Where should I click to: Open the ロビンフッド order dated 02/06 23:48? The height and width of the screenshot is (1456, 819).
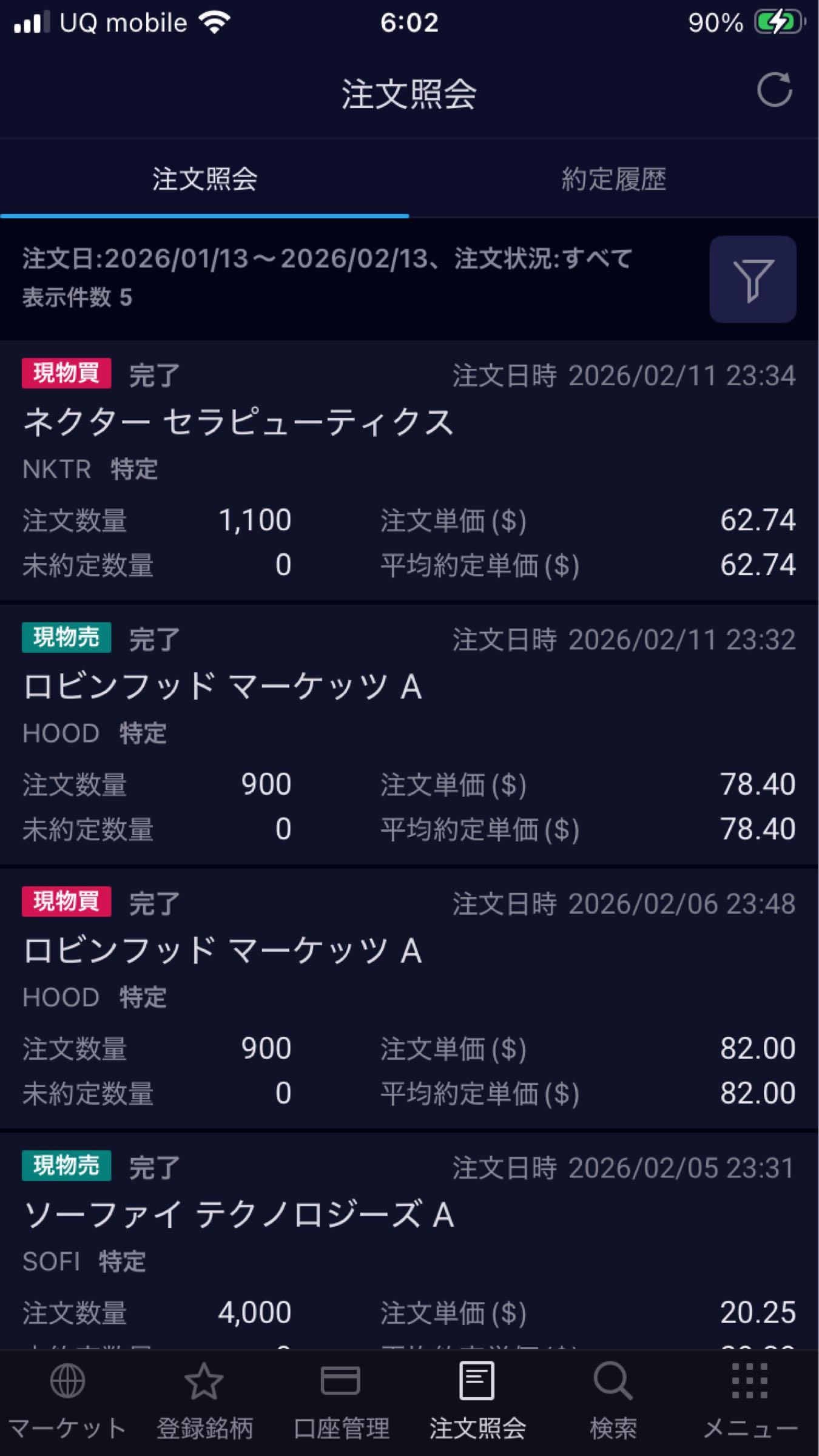pos(222,951)
